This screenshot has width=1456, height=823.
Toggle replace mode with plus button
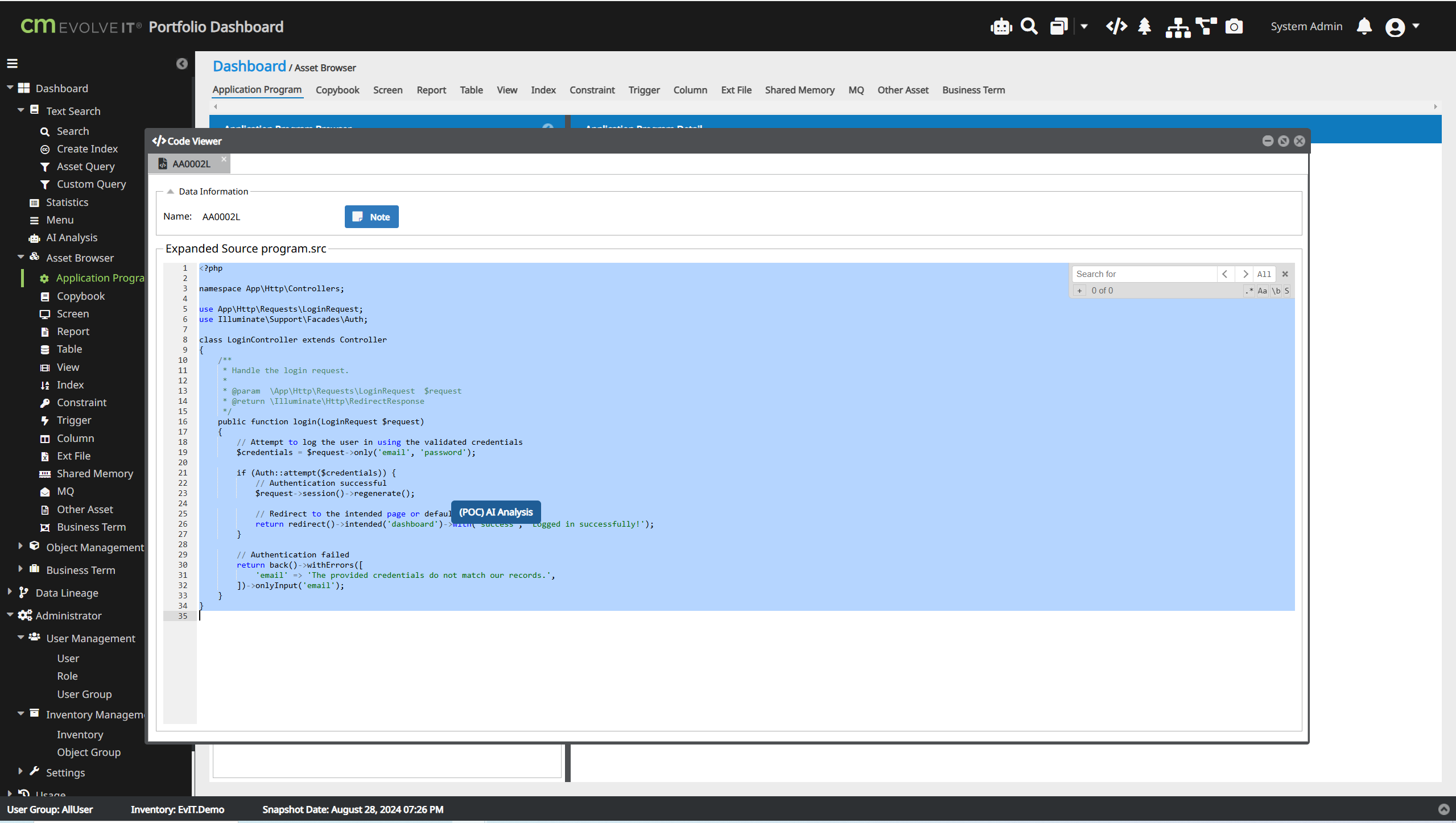coord(1079,291)
